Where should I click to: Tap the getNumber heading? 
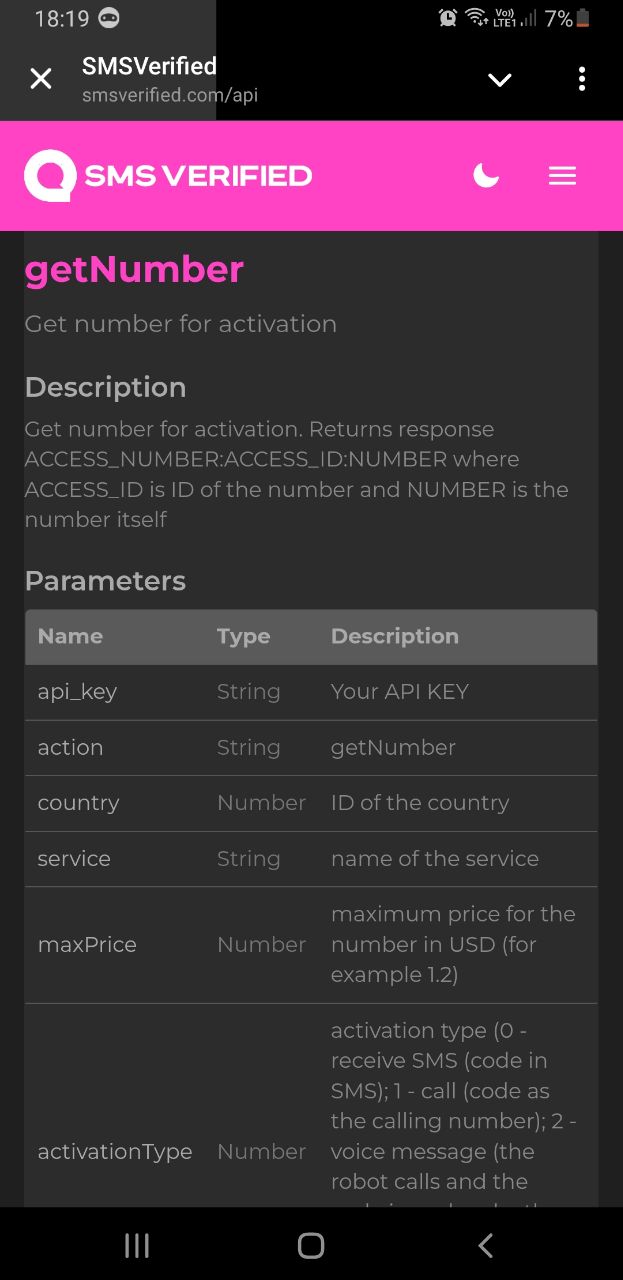[134, 270]
